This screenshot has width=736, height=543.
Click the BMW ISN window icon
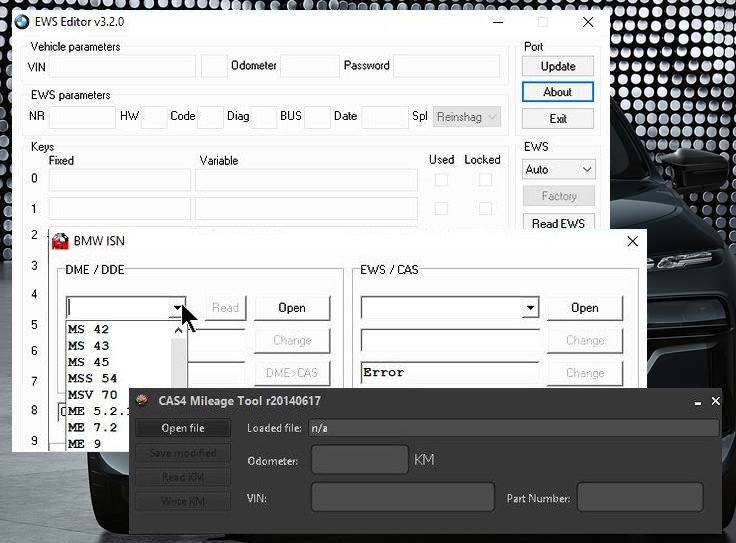point(60,241)
